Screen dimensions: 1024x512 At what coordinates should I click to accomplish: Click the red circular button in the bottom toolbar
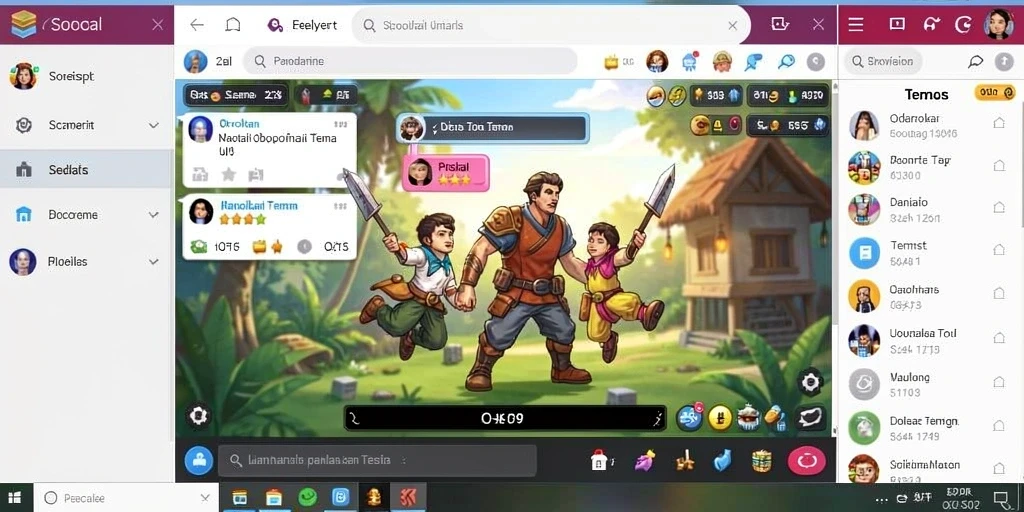click(807, 461)
